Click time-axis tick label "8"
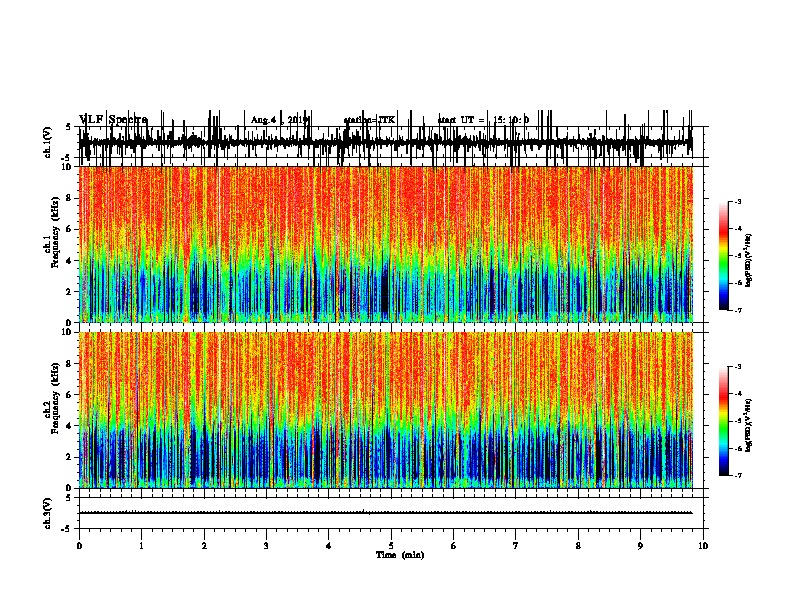This screenshot has width=792, height=612. [578, 546]
